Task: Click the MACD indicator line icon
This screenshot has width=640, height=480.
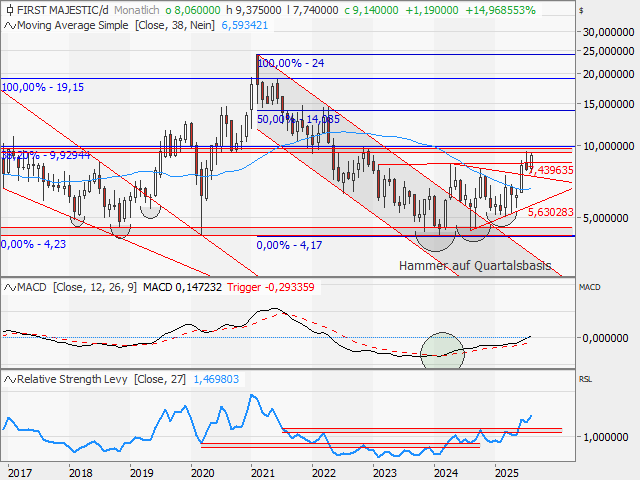Action: click(10, 288)
